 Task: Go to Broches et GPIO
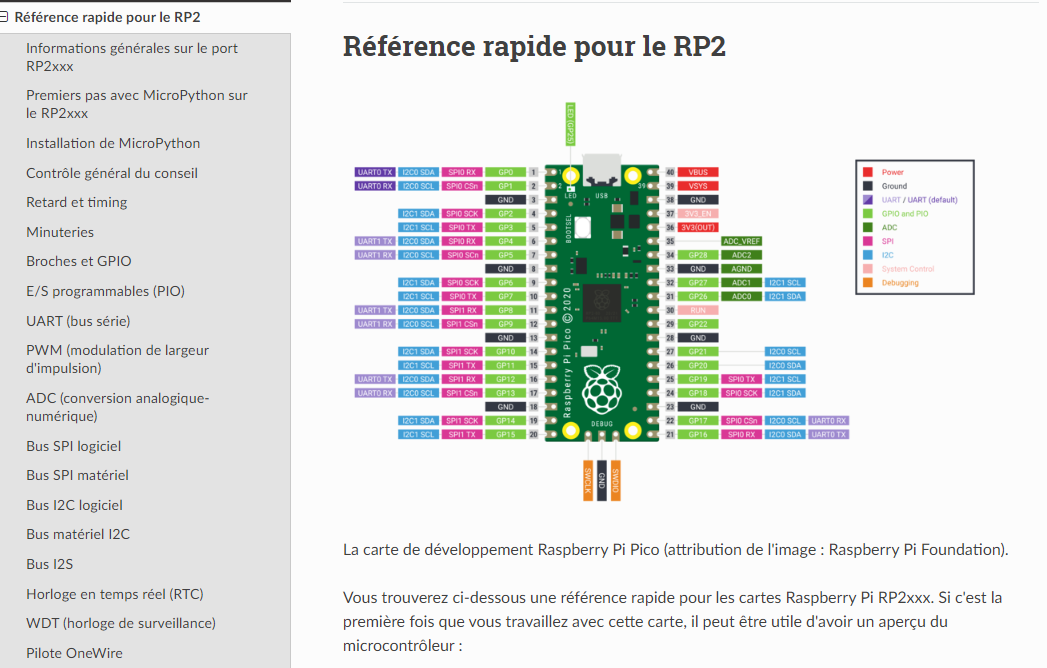pyautogui.click(x=79, y=261)
